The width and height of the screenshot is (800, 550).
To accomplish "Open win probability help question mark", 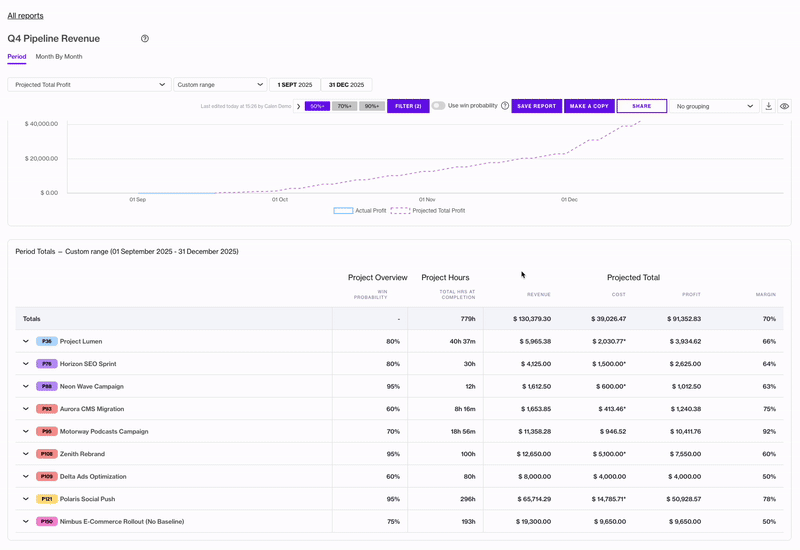I will pyautogui.click(x=505, y=106).
